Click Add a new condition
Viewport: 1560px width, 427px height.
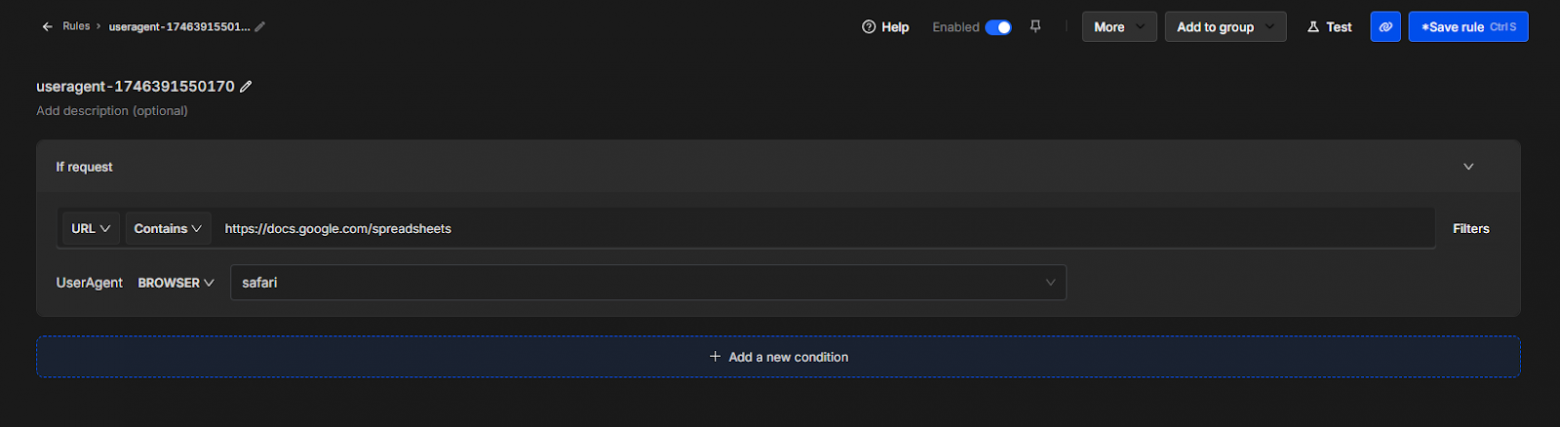(x=778, y=357)
